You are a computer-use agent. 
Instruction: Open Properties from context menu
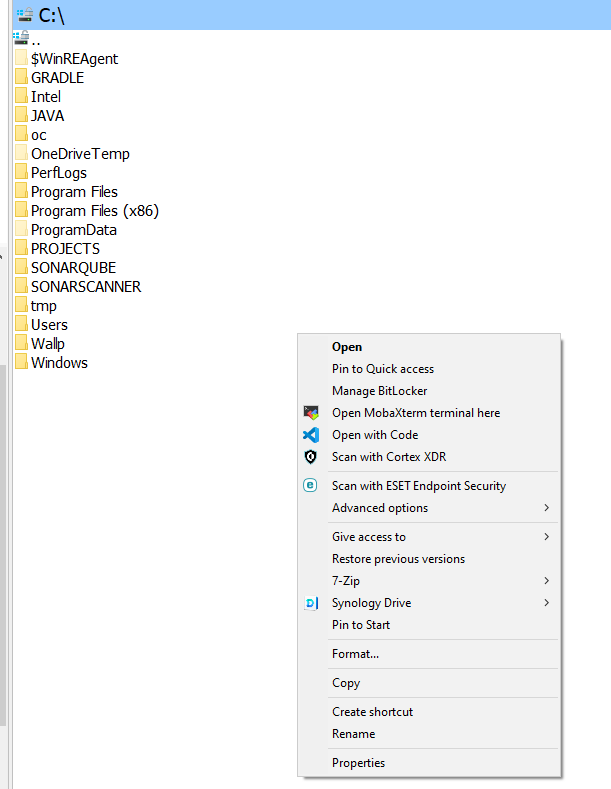coord(429,763)
